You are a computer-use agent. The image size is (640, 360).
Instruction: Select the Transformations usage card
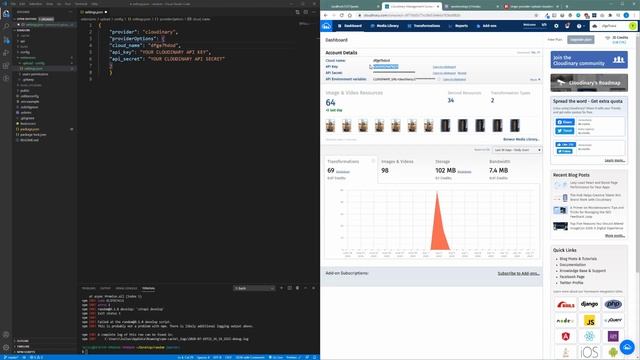tap(351, 169)
